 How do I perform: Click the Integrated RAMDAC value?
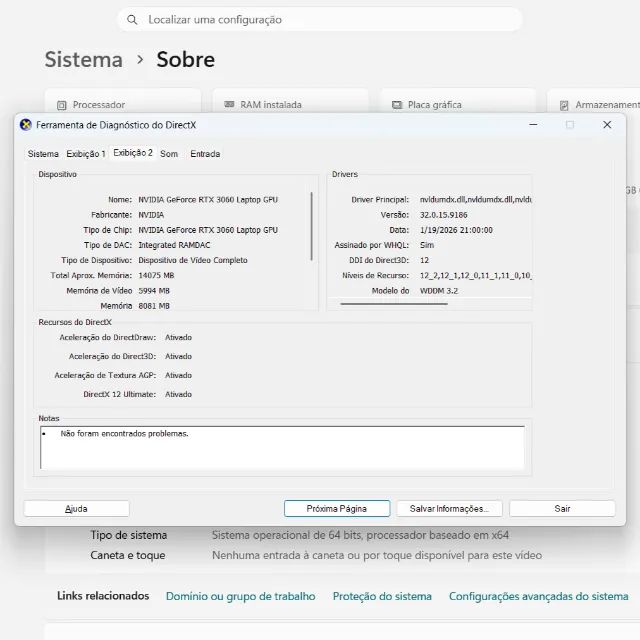click(174, 245)
